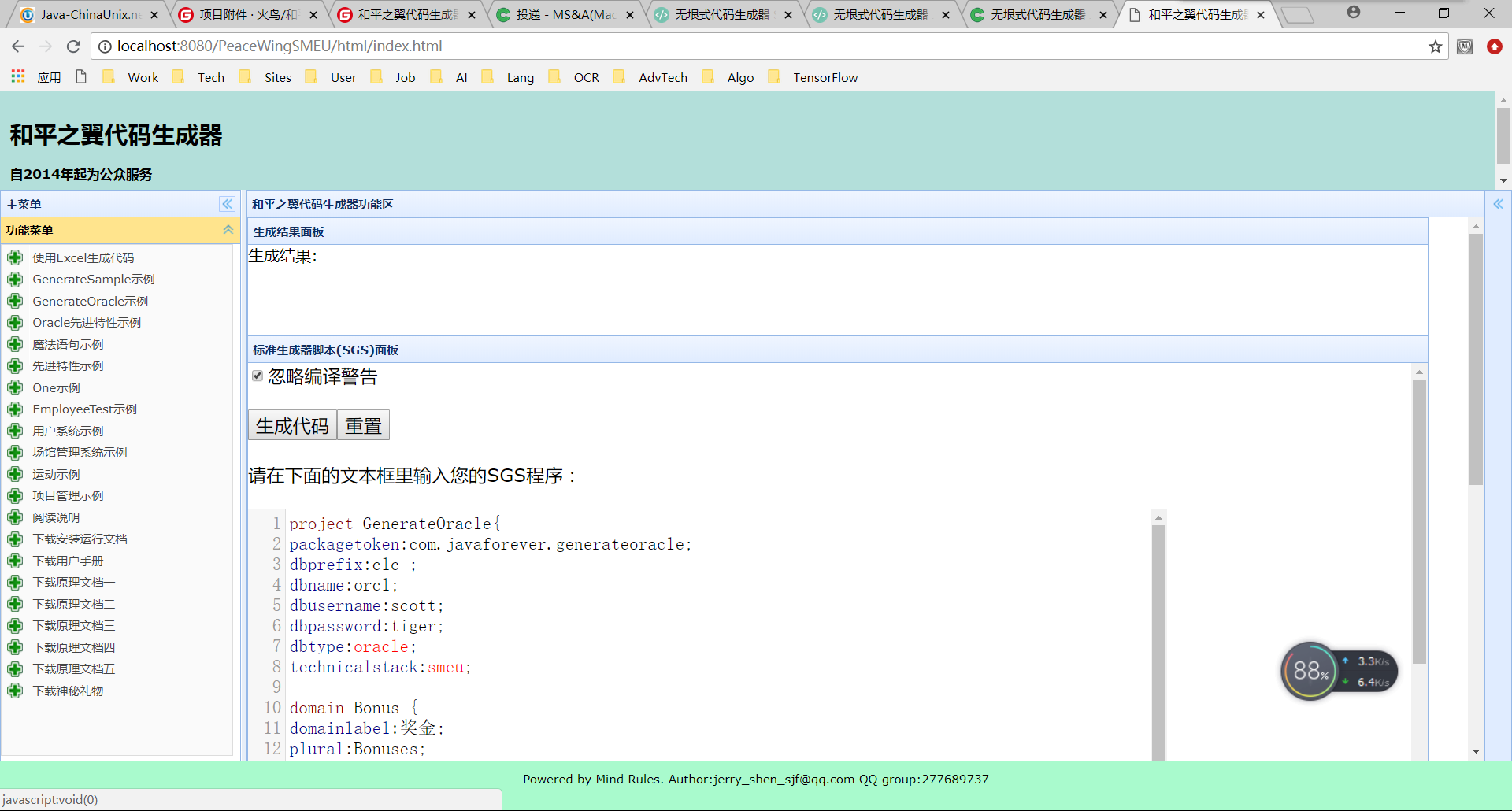Screen dimensions: 1512x811
Task: Click the plus icon beside Oracle先进特性示例
Action: 15,323
